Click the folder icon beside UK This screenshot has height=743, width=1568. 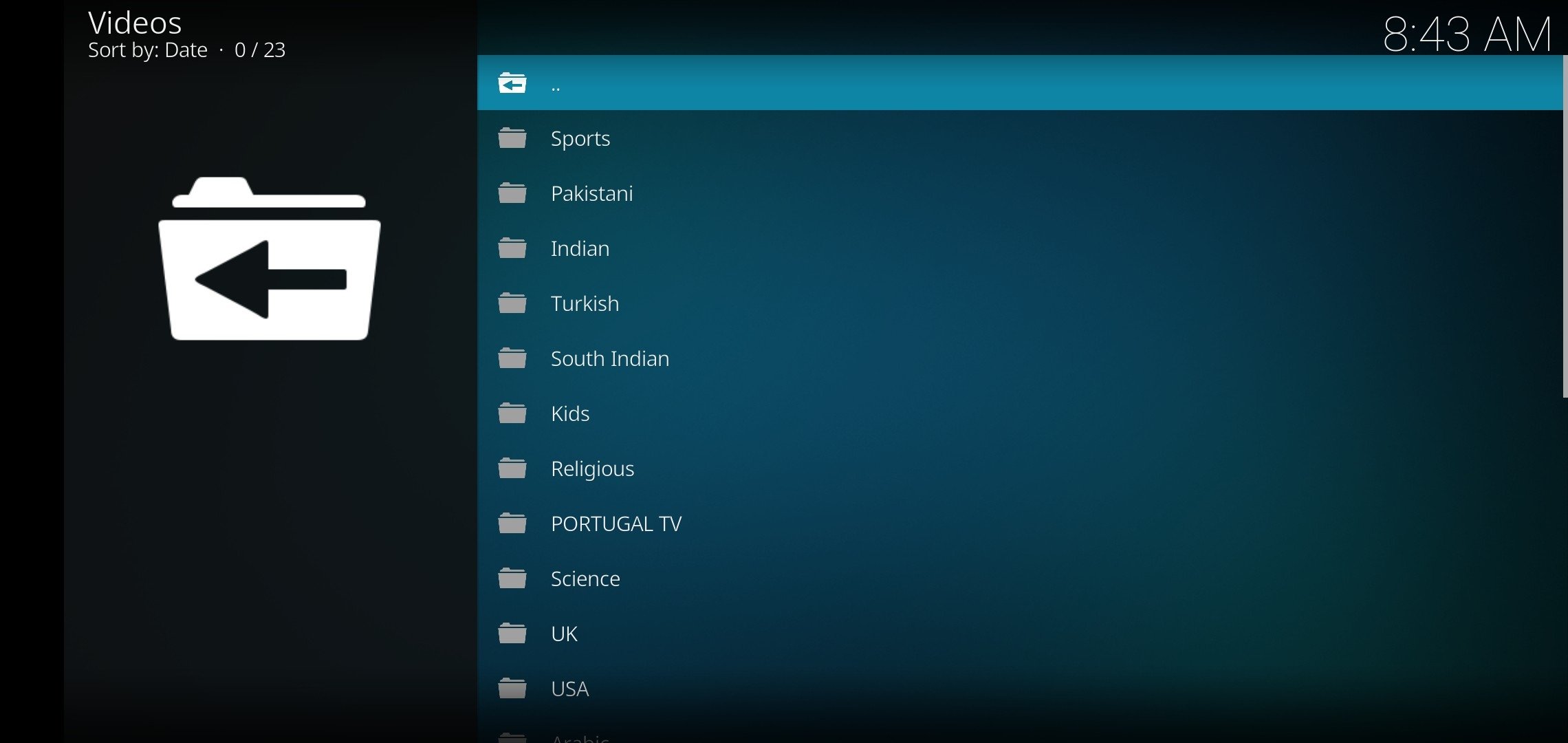(512, 634)
